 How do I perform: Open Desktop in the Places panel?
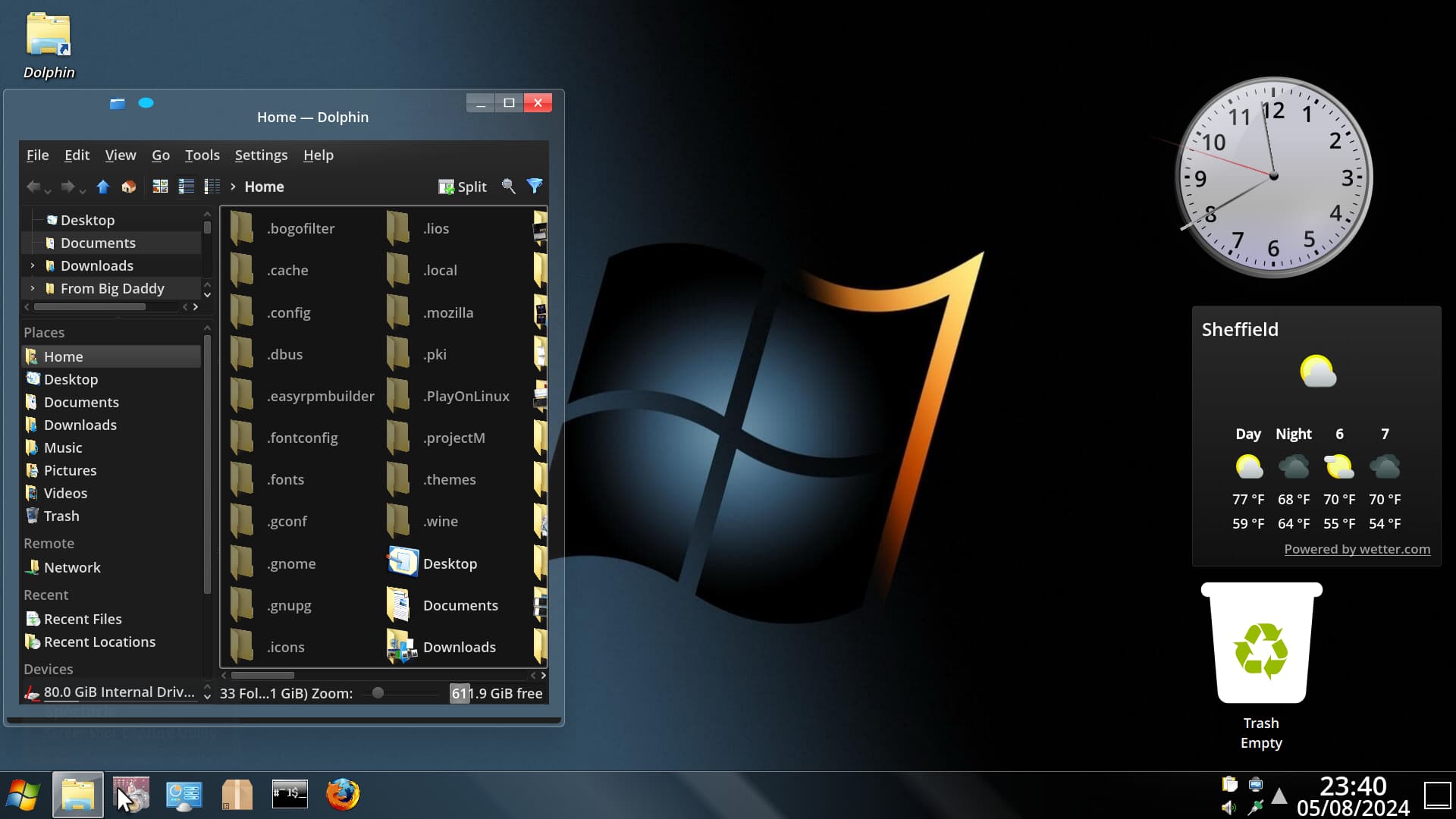pos(111,379)
